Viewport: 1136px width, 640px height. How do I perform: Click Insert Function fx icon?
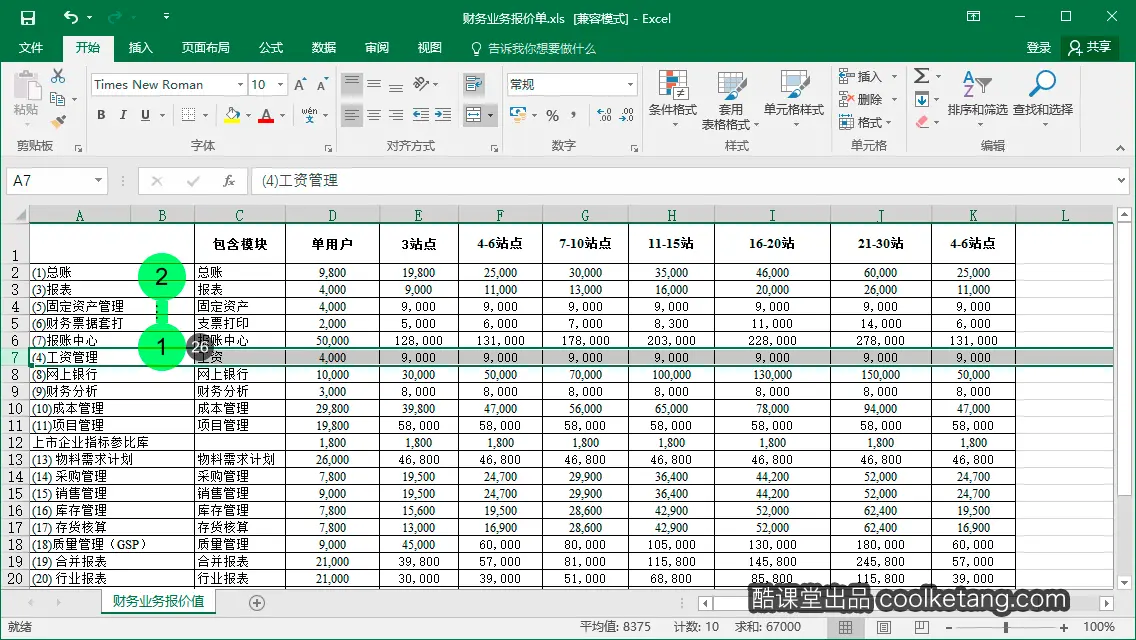click(229, 180)
